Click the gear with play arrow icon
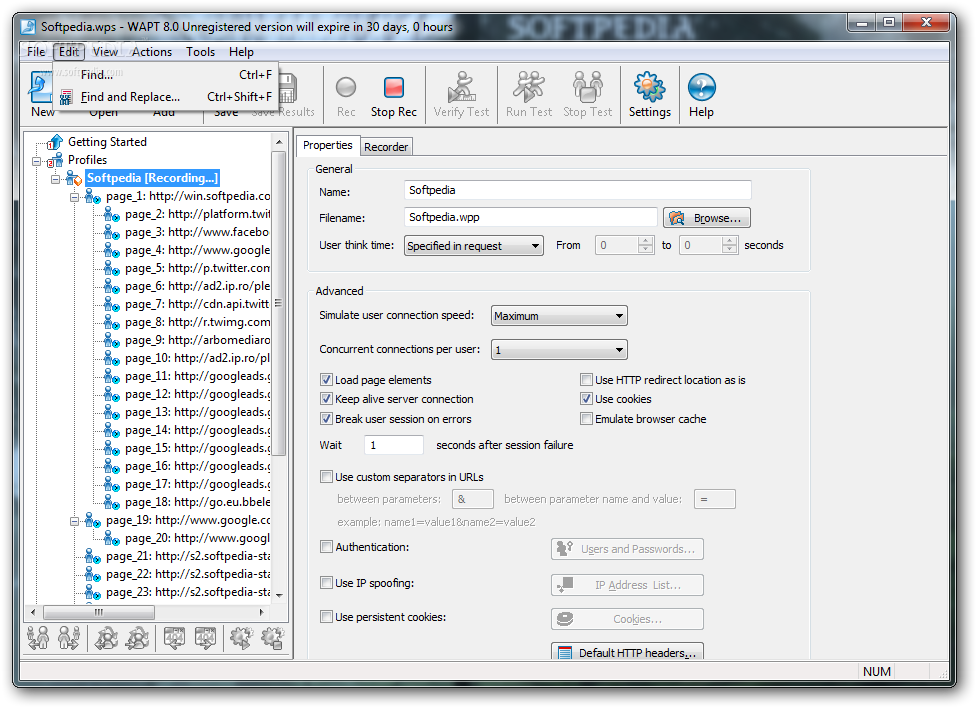 click(x=242, y=638)
